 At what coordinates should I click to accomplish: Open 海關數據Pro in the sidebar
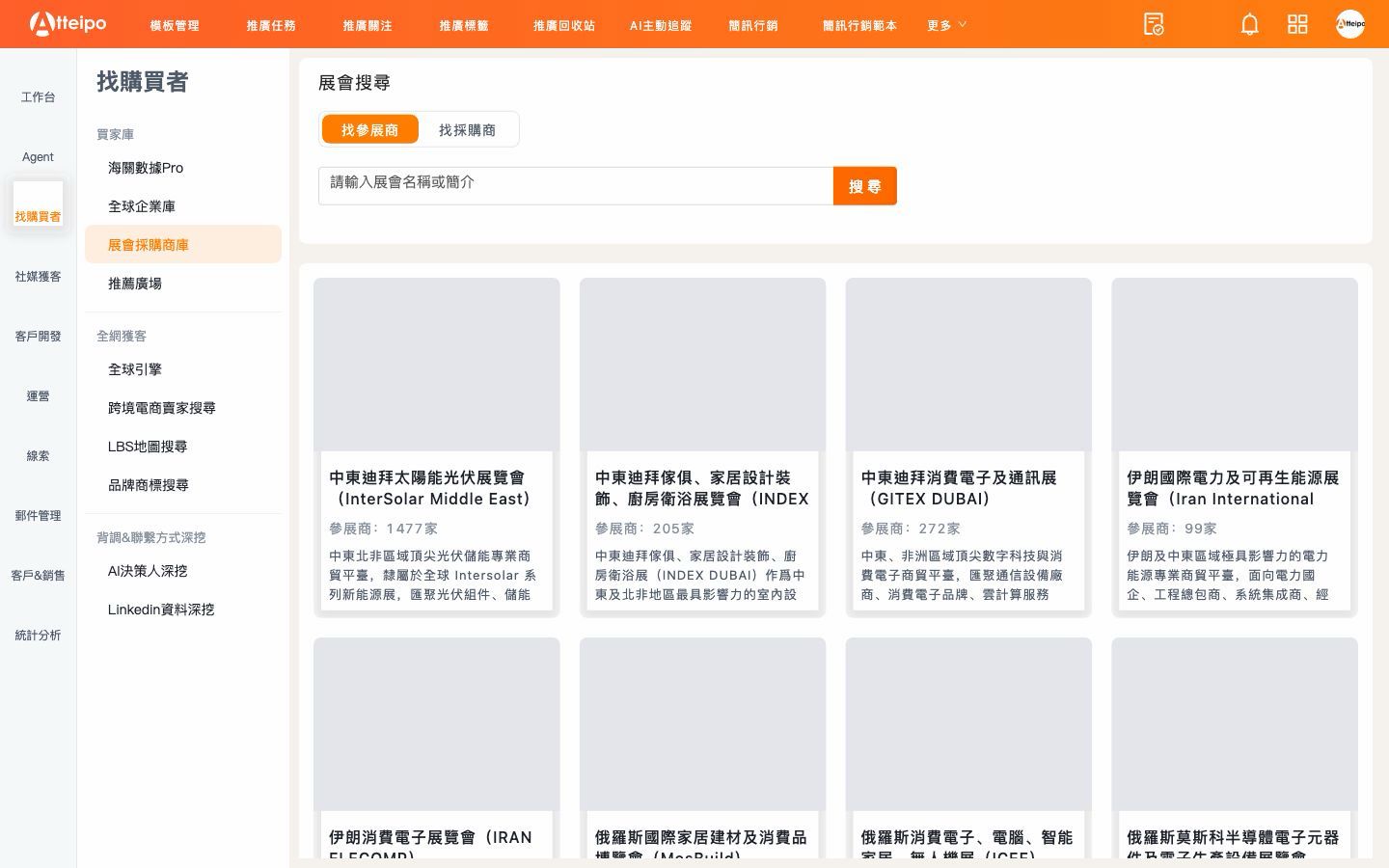click(x=183, y=168)
